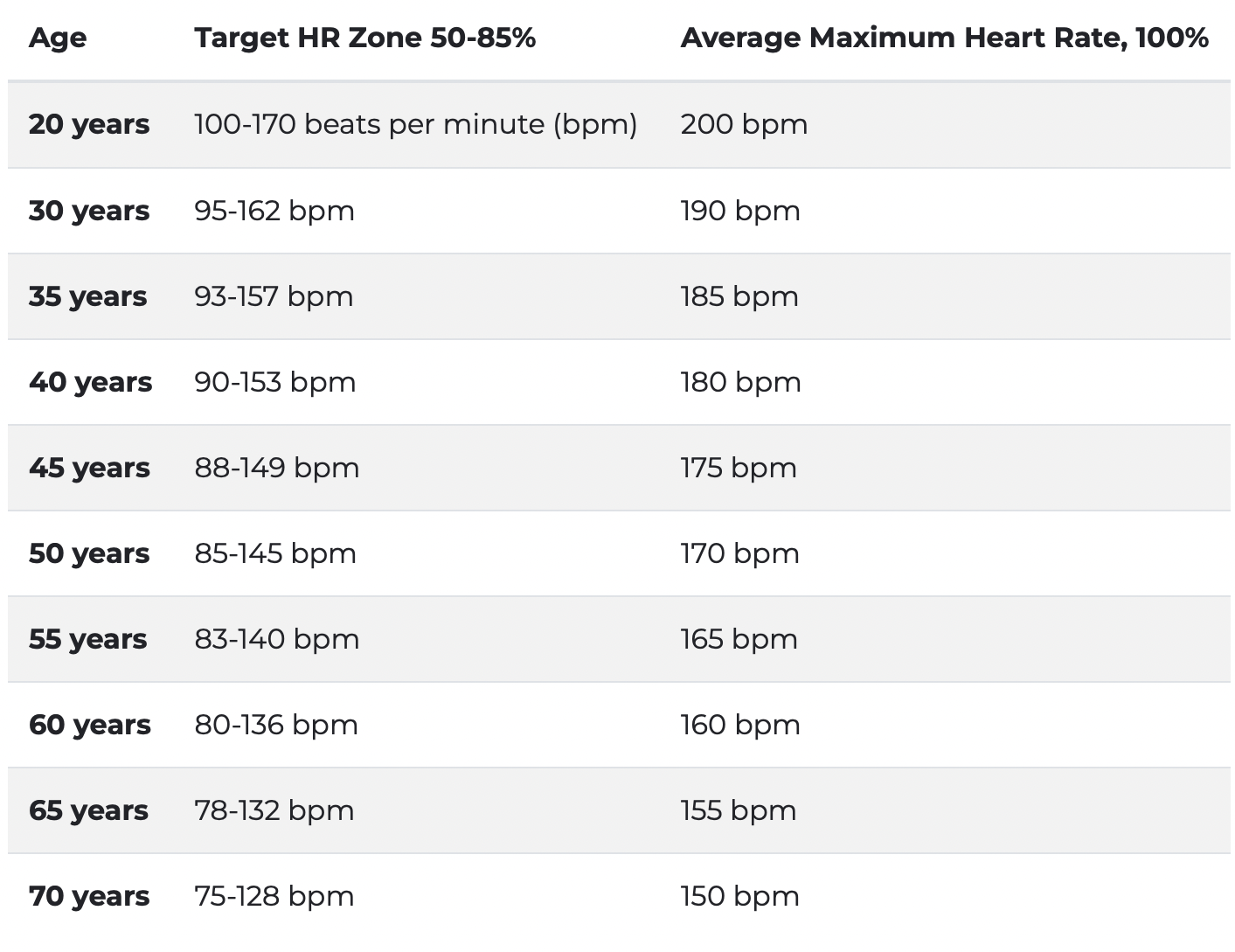Click the 185 bpm cell
This screenshot has height=952, width=1235.
[739, 296]
